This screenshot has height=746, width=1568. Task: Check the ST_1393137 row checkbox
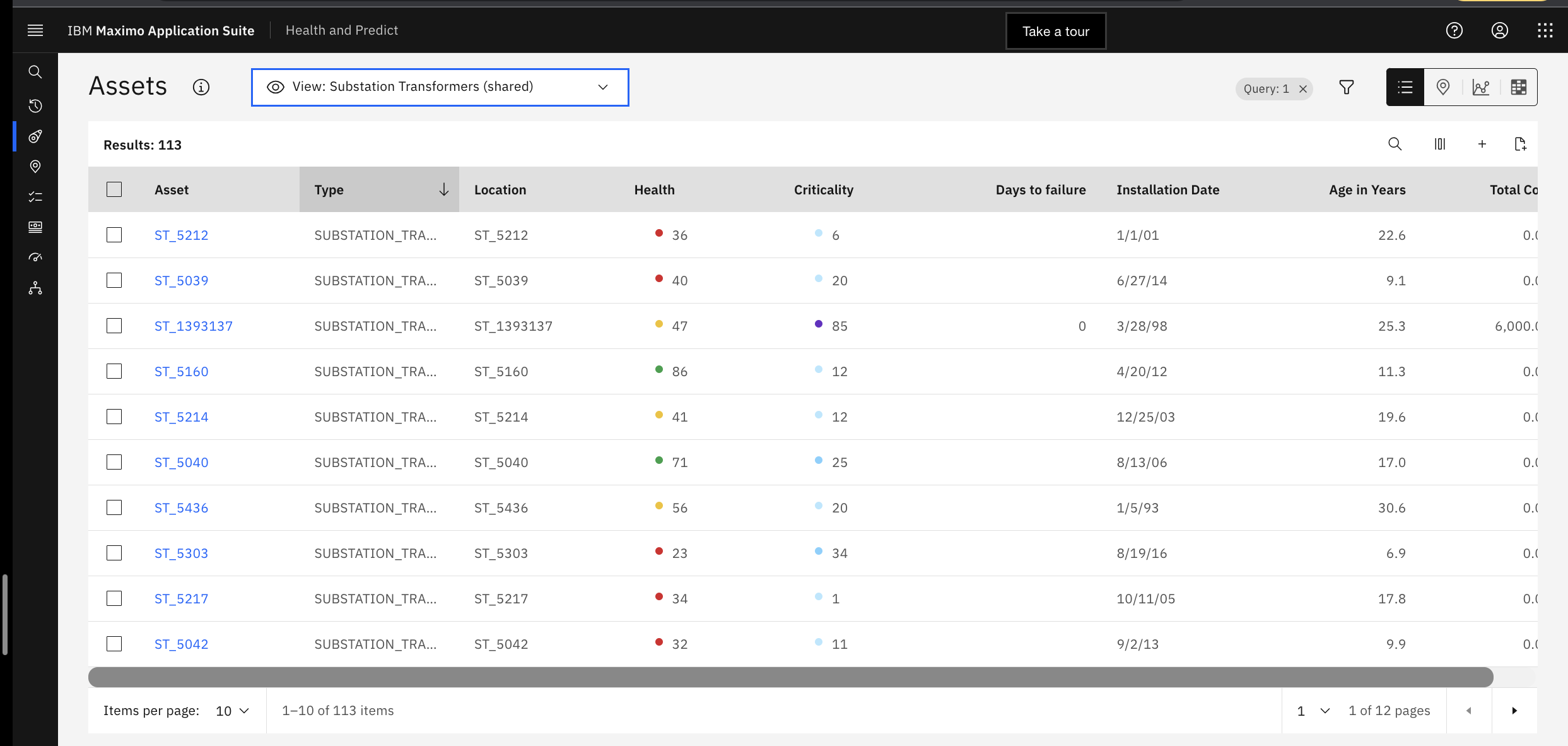click(114, 326)
